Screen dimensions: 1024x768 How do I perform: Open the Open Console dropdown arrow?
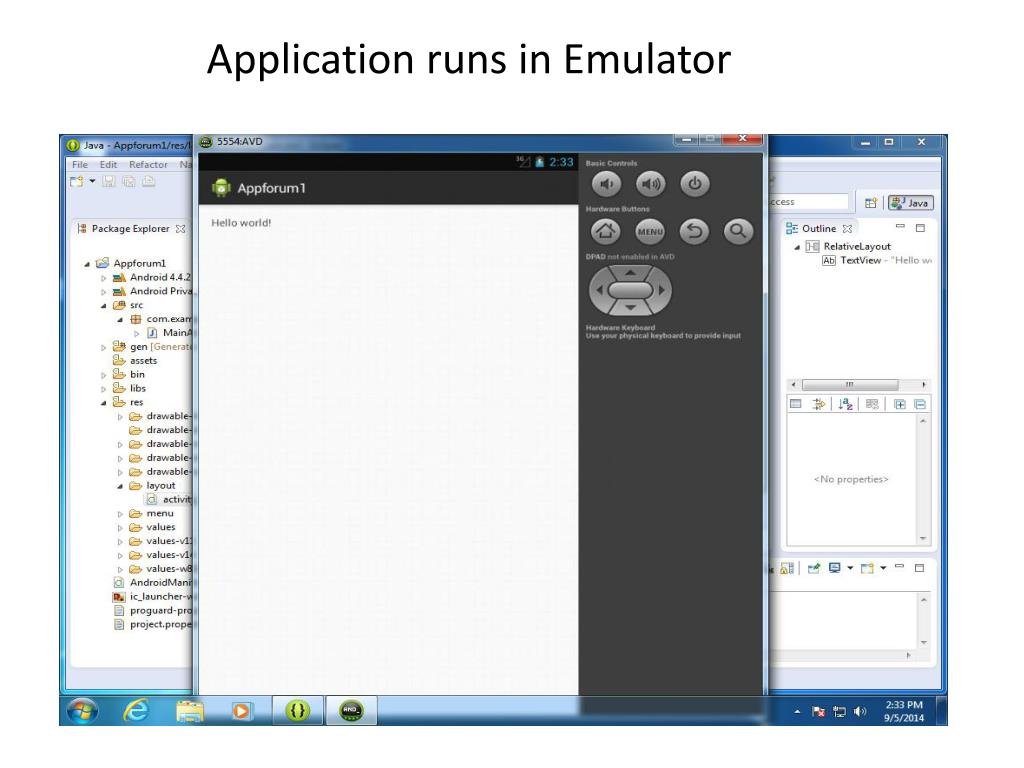point(883,568)
